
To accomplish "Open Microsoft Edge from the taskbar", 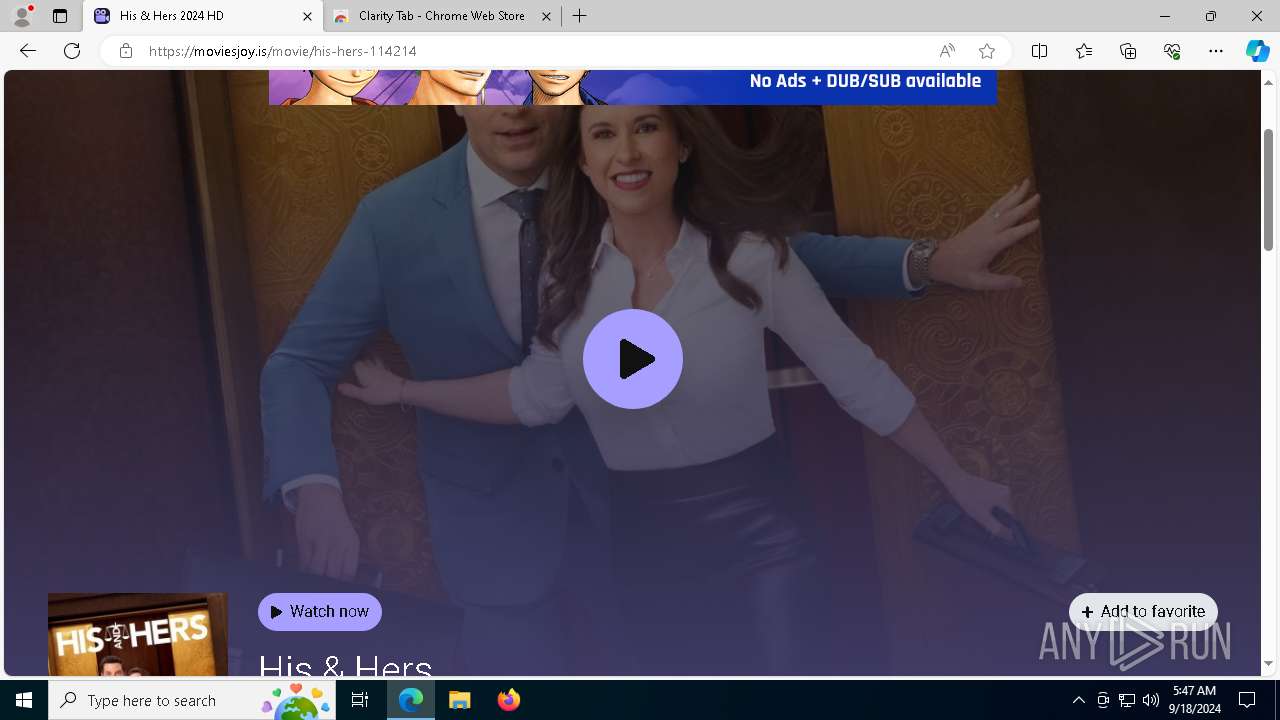I will pyautogui.click(x=411, y=700).
